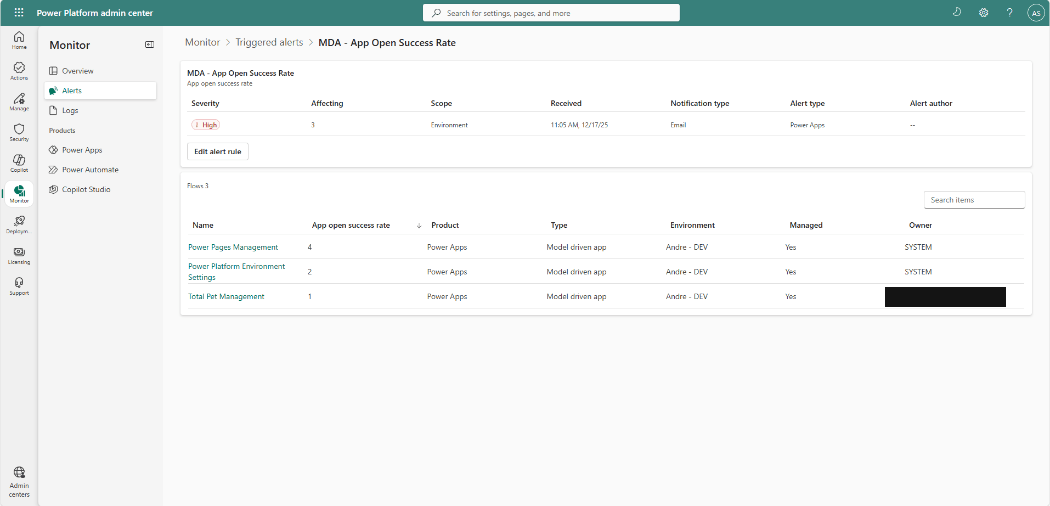1050x506 pixels.
Task: Open Copilot in the left rail
Action: pos(19,163)
